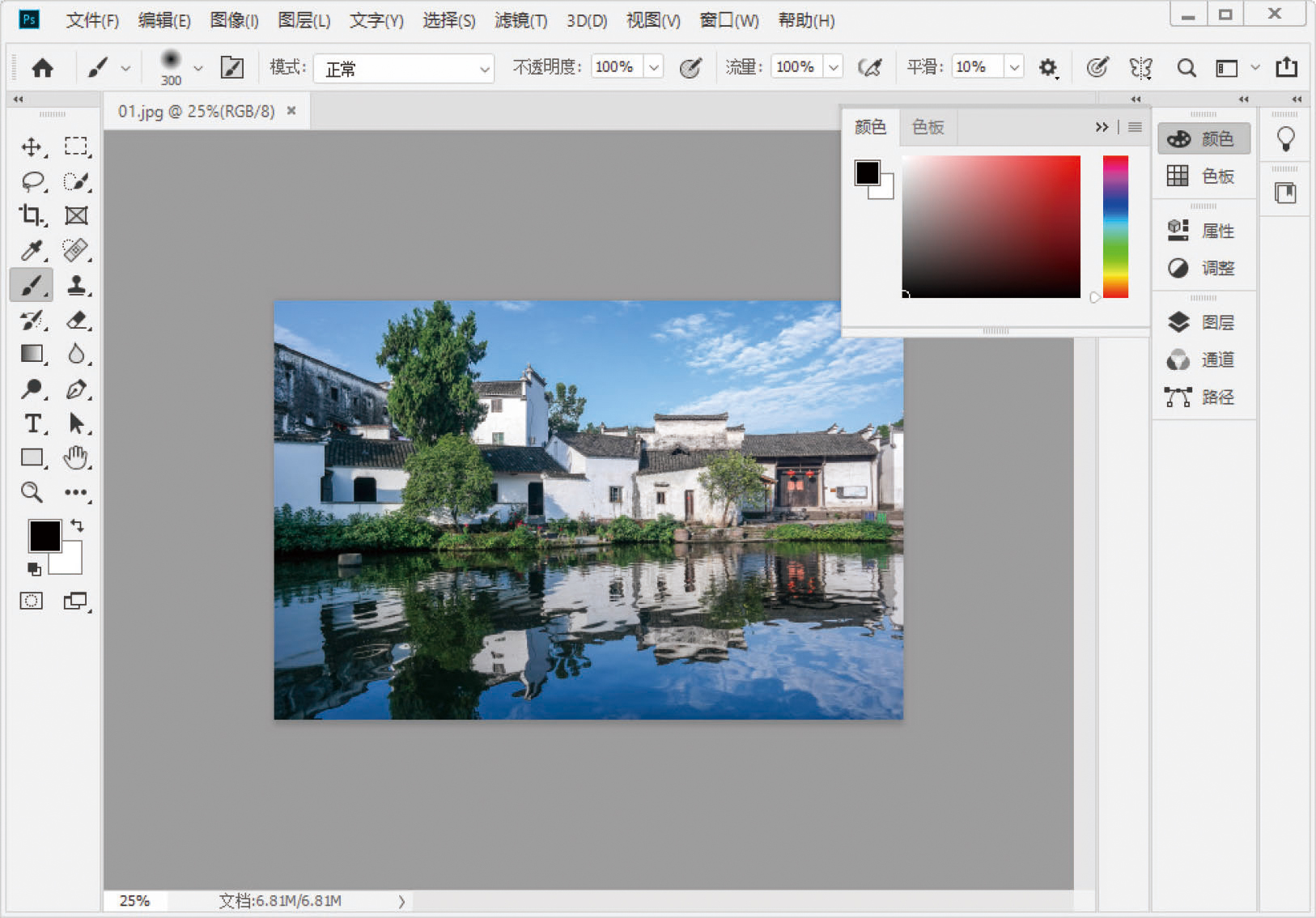Switch to the 色板 tab

pyautogui.click(x=928, y=127)
